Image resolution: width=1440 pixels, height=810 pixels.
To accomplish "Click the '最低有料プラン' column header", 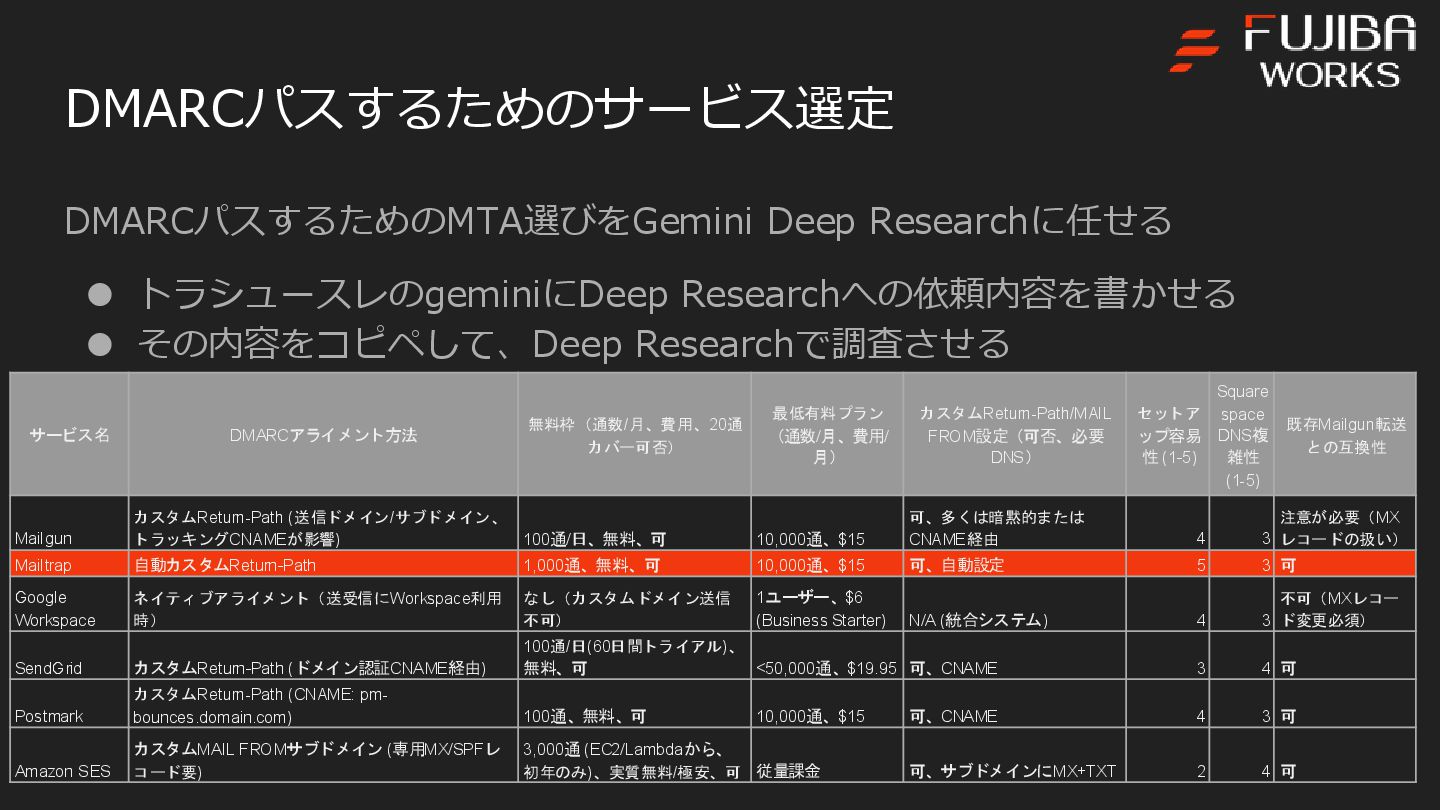I will (x=826, y=435).
